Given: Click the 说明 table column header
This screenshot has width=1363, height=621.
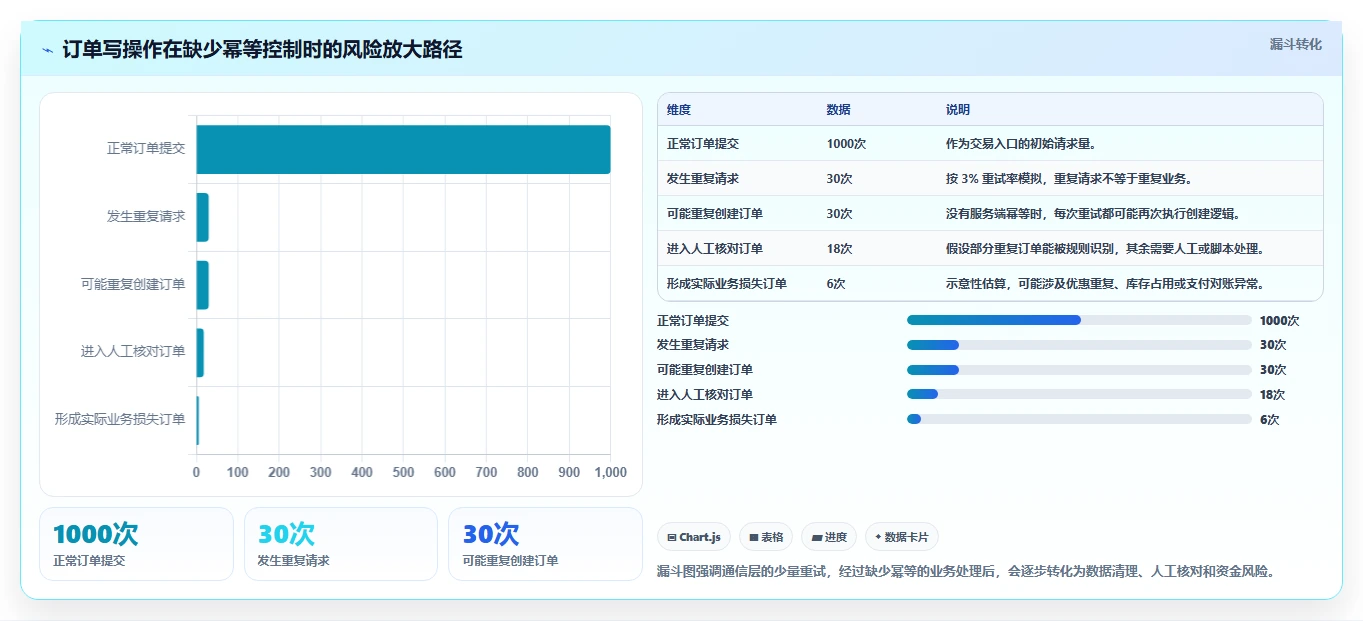Looking at the screenshot, I should (x=958, y=110).
